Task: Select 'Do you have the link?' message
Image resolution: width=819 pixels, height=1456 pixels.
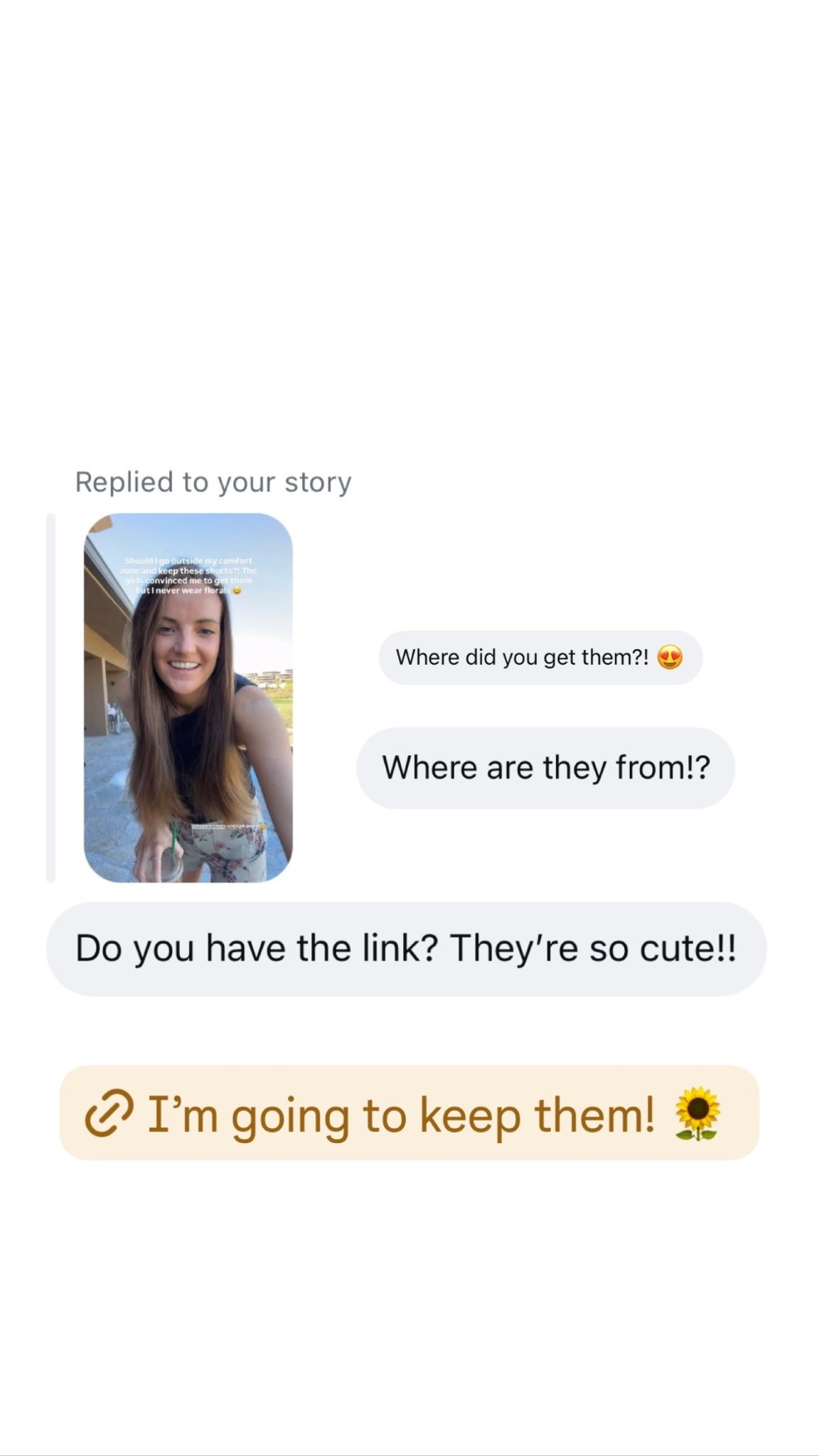Action: 406,948
